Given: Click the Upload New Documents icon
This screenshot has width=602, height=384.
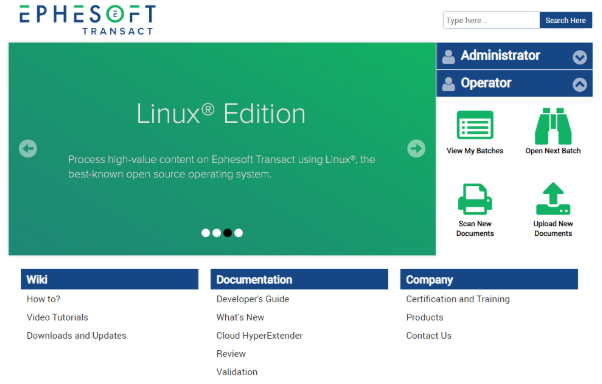Looking at the screenshot, I should coord(553,199).
